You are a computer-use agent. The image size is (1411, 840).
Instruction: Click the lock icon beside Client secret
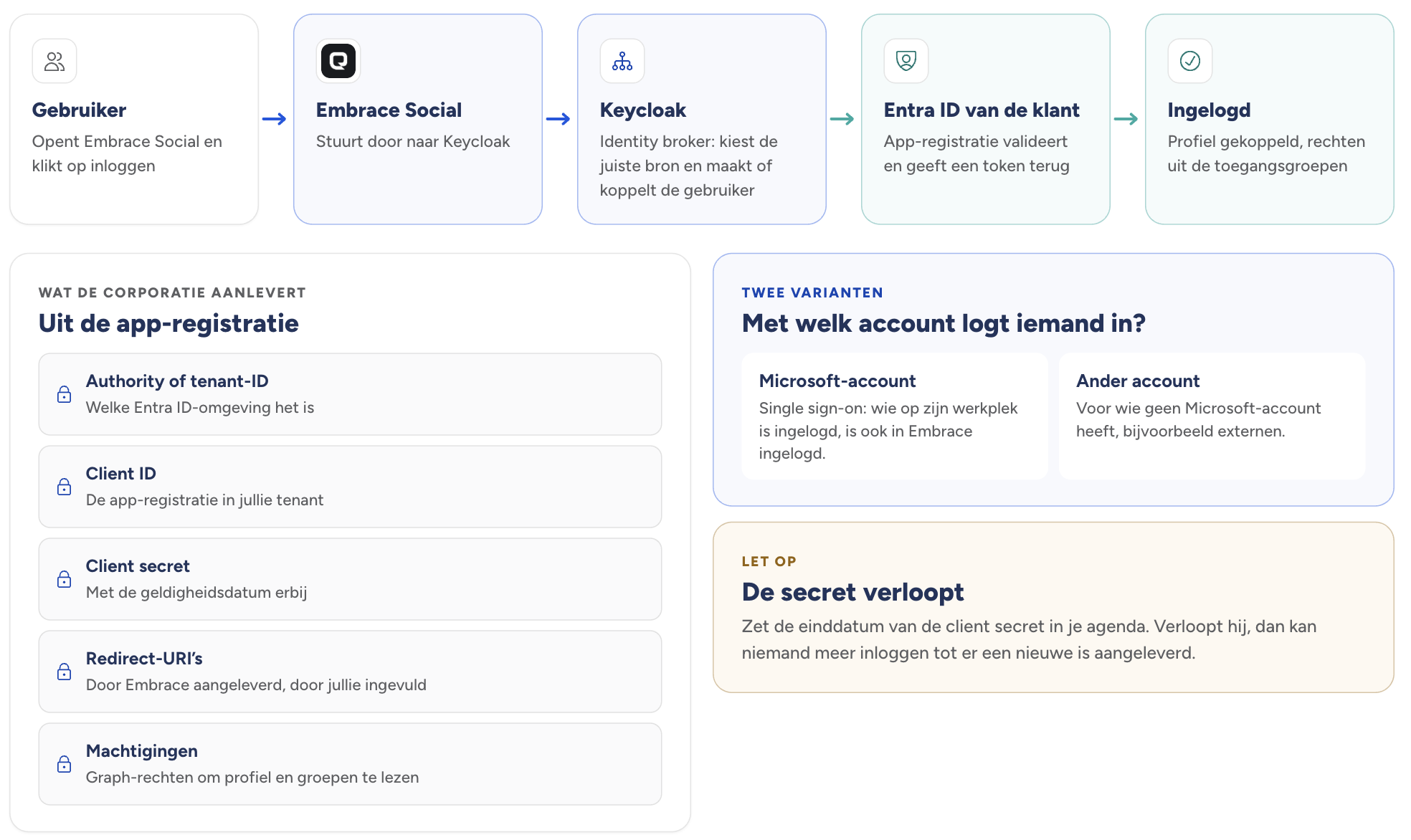(x=65, y=579)
